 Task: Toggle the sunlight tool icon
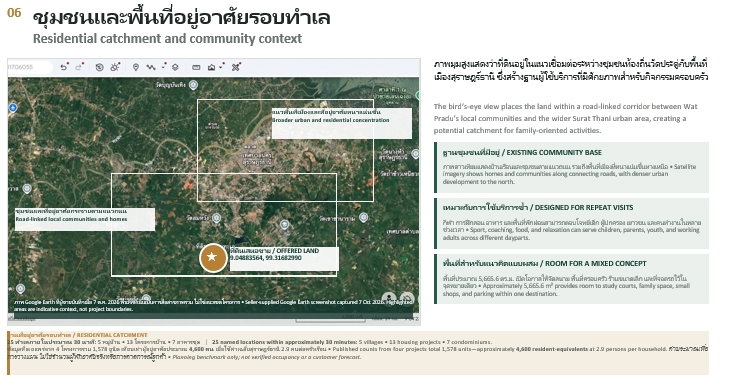click(x=115, y=67)
